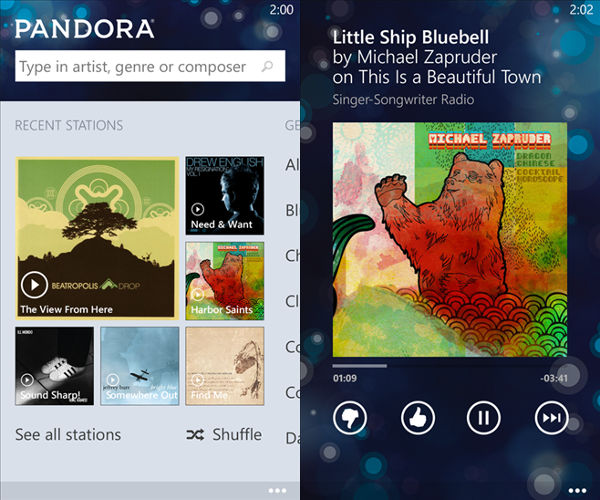Play The View From Here station
This screenshot has height=500, width=600.
(34, 285)
